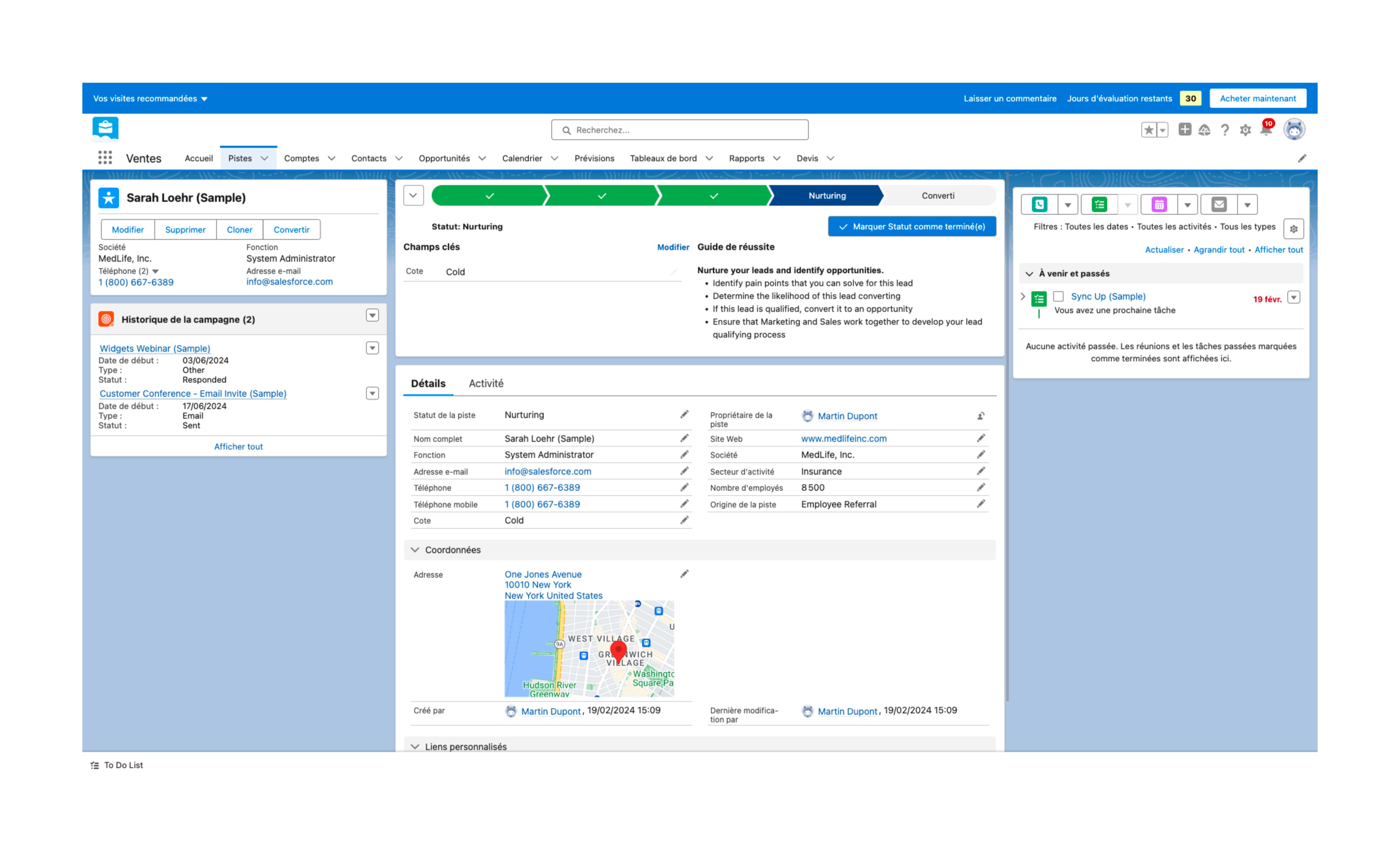Click Afficher tout in campaign history
1400x860 pixels.
[x=238, y=447]
